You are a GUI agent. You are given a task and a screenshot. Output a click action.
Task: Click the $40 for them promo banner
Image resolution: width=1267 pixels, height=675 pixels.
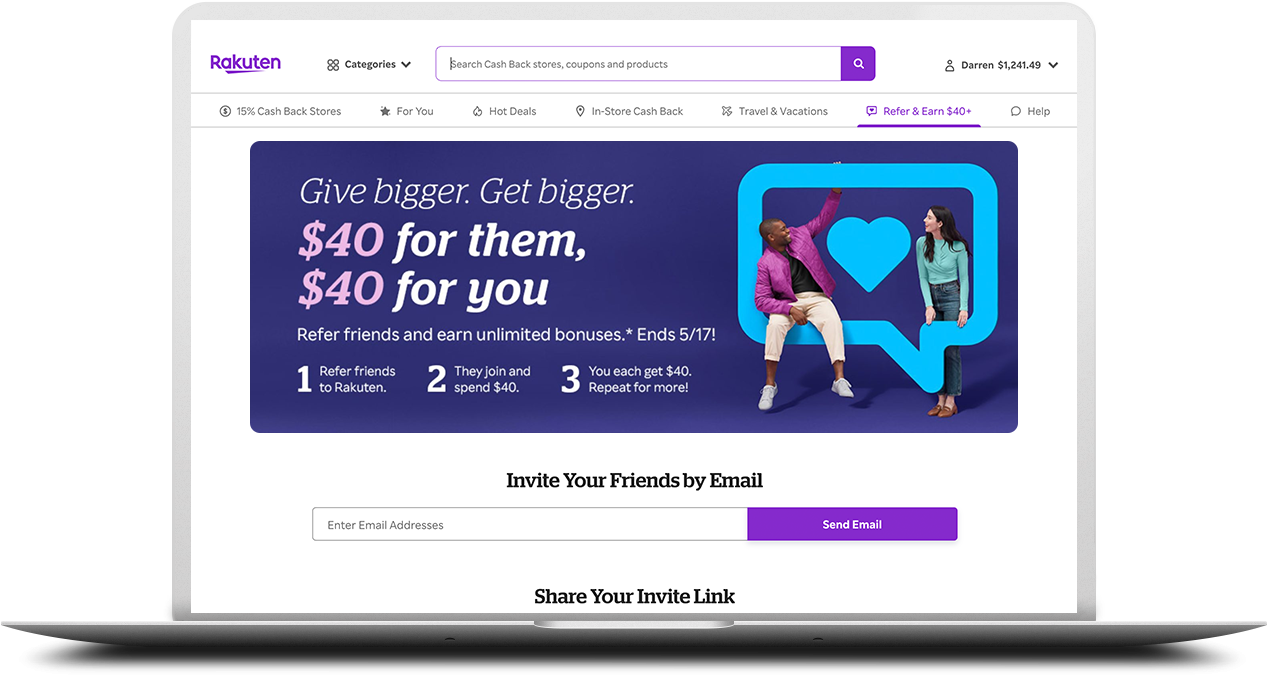(x=634, y=287)
